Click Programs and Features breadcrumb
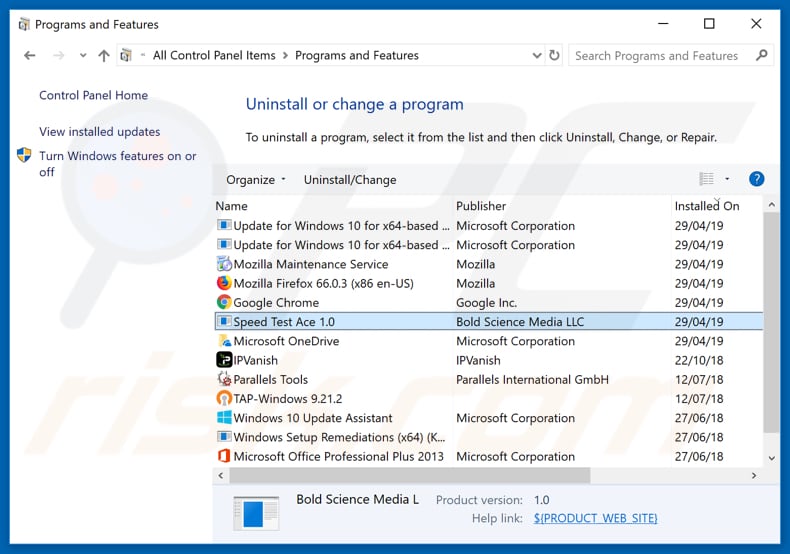Viewport: 790px width, 554px height. click(x=357, y=55)
